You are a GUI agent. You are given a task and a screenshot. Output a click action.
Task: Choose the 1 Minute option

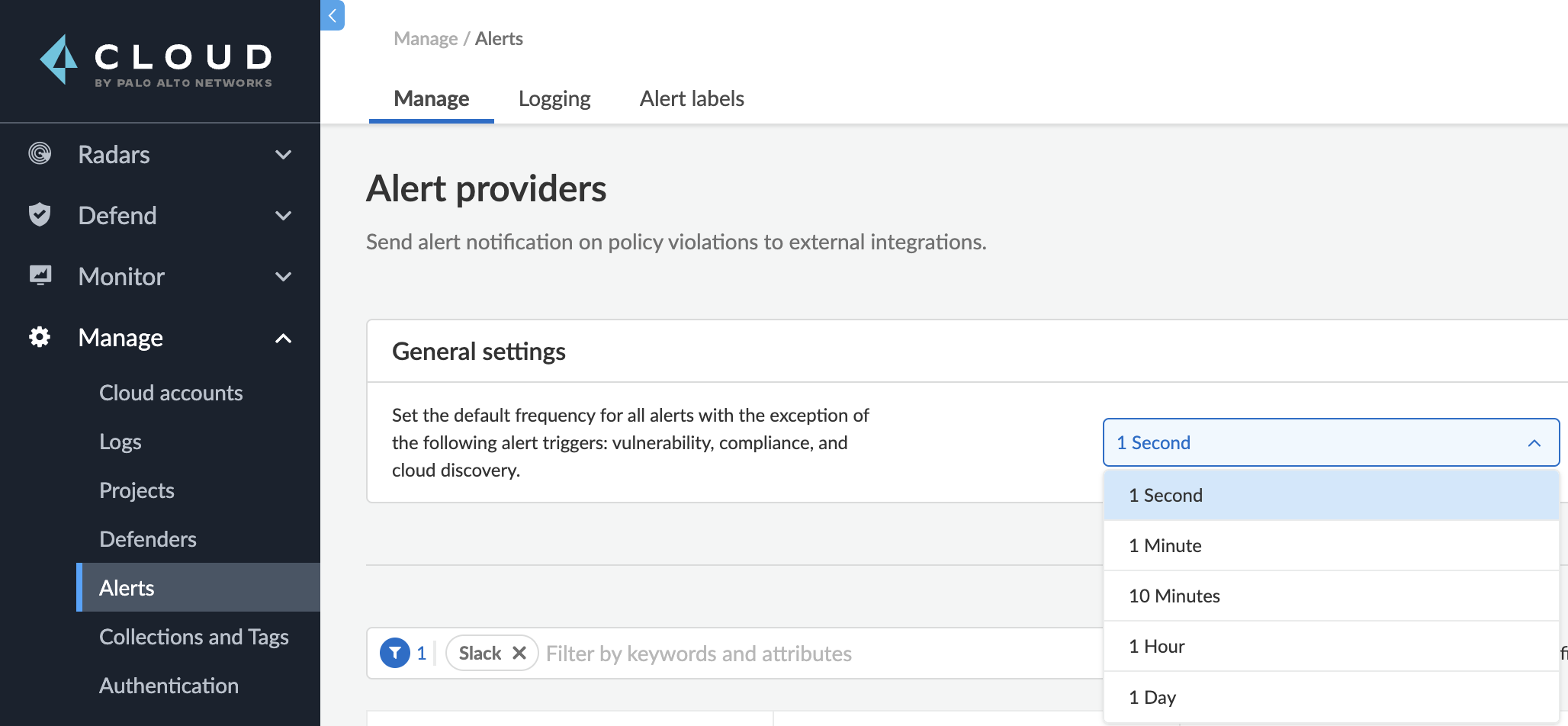click(1331, 546)
